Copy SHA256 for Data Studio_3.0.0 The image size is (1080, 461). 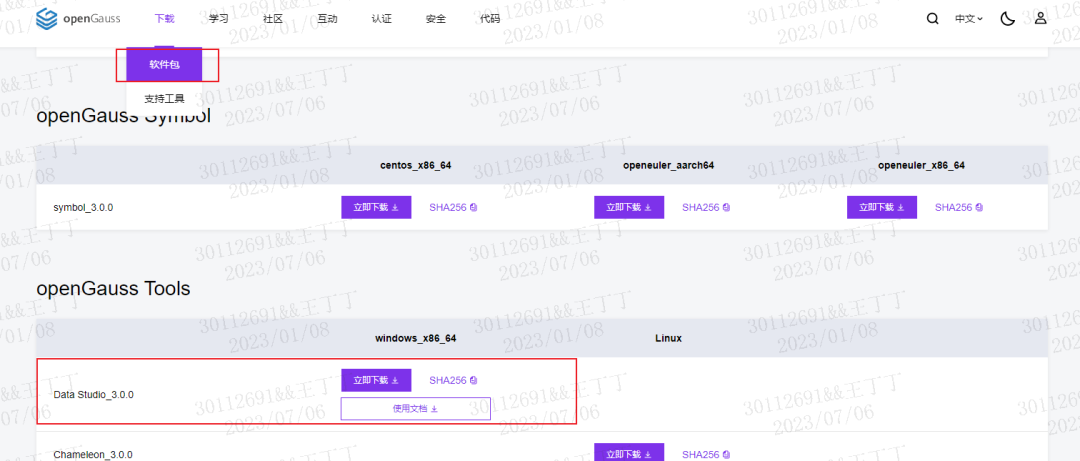(x=453, y=380)
